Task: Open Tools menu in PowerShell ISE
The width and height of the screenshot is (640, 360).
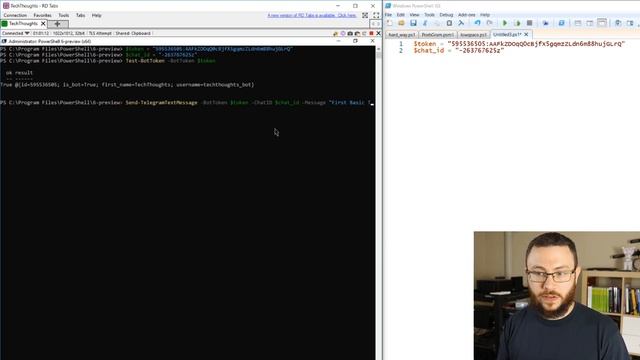Action: pyautogui.click(x=429, y=15)
